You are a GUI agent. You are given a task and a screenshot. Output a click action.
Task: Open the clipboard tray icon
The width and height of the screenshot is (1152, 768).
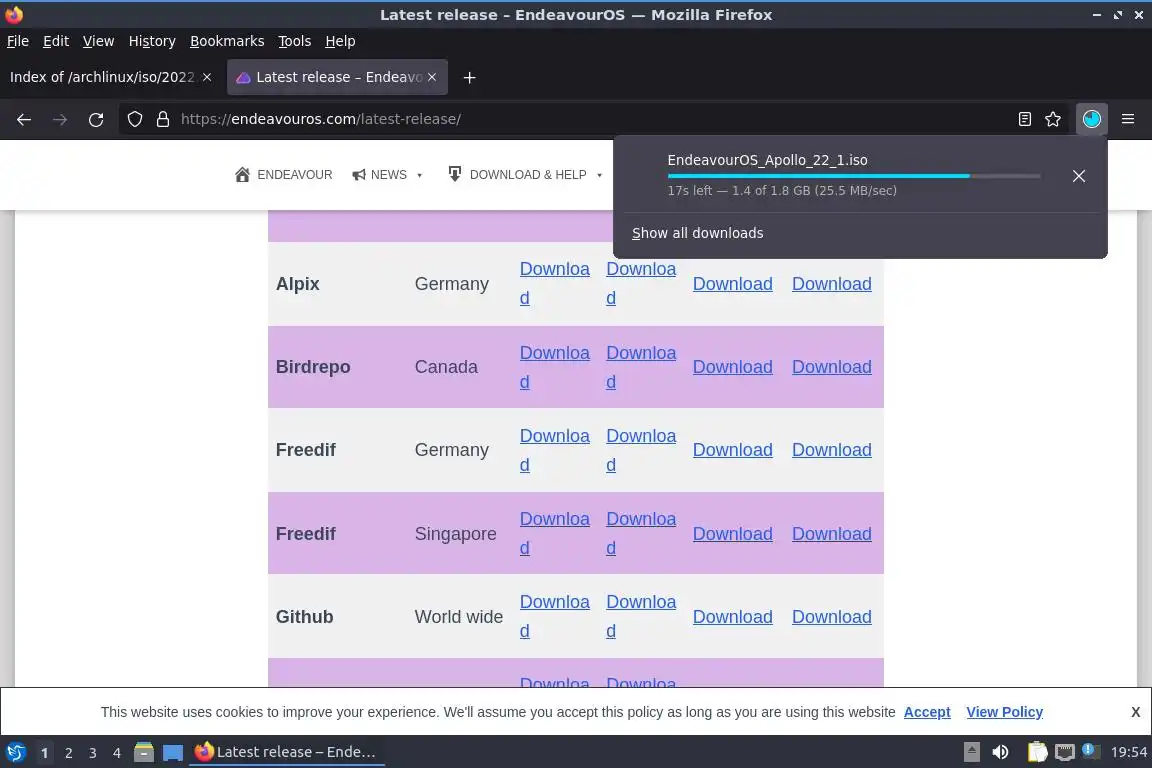(x=1037, y=752)
